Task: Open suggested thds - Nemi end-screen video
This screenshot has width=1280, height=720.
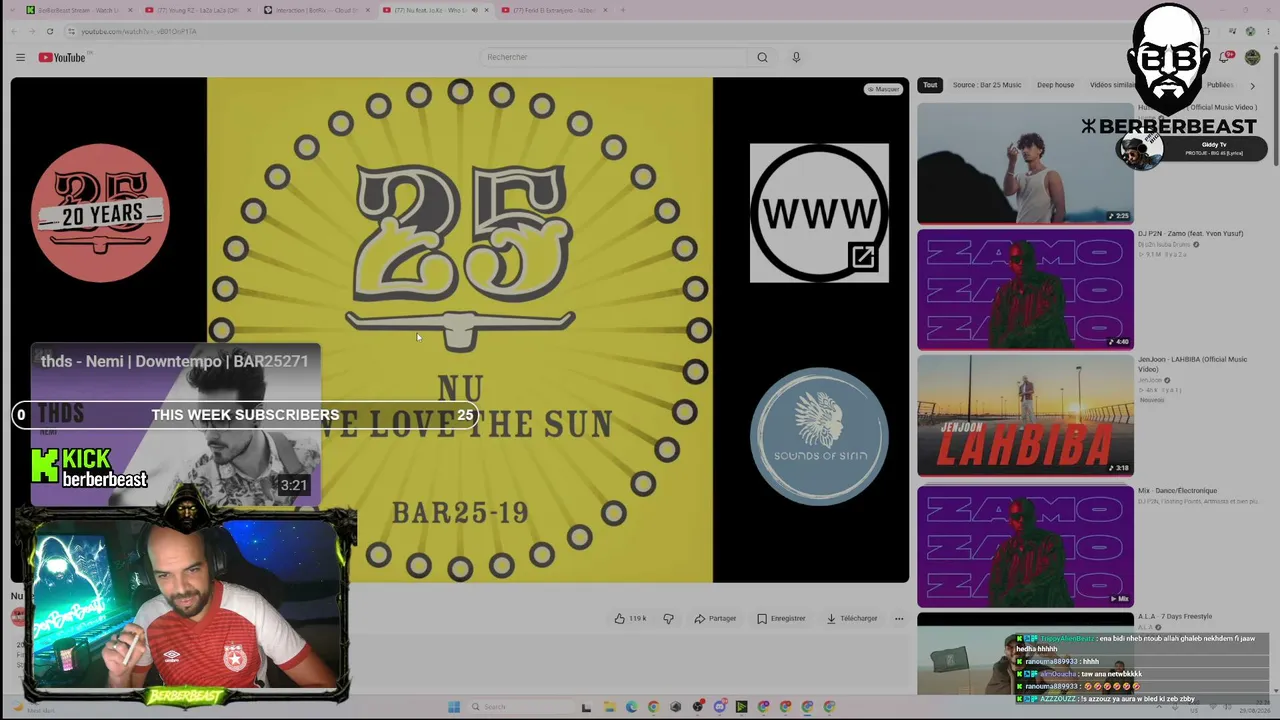Action: tap(175, 425)
